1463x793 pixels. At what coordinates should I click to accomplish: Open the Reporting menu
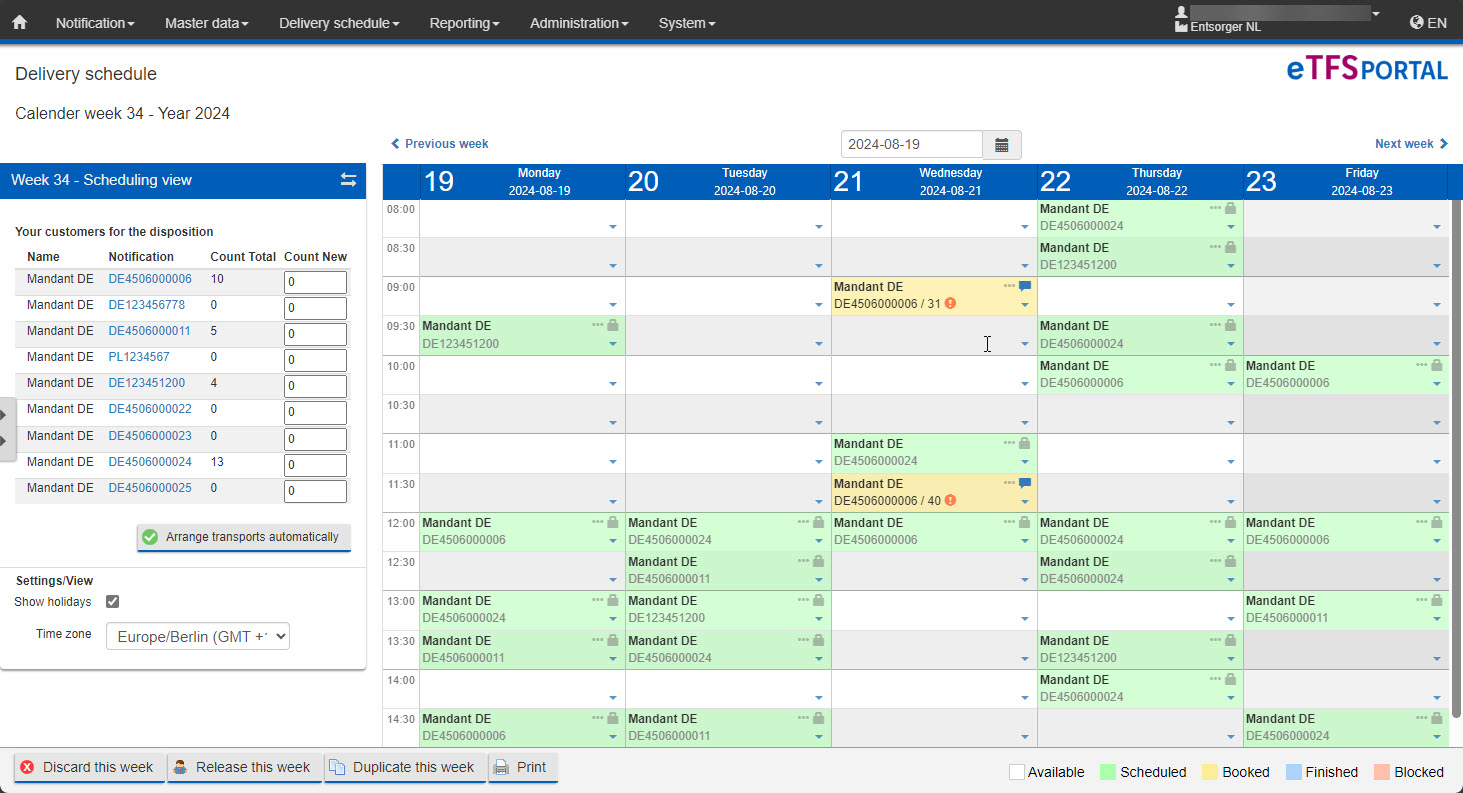[464, 23]
